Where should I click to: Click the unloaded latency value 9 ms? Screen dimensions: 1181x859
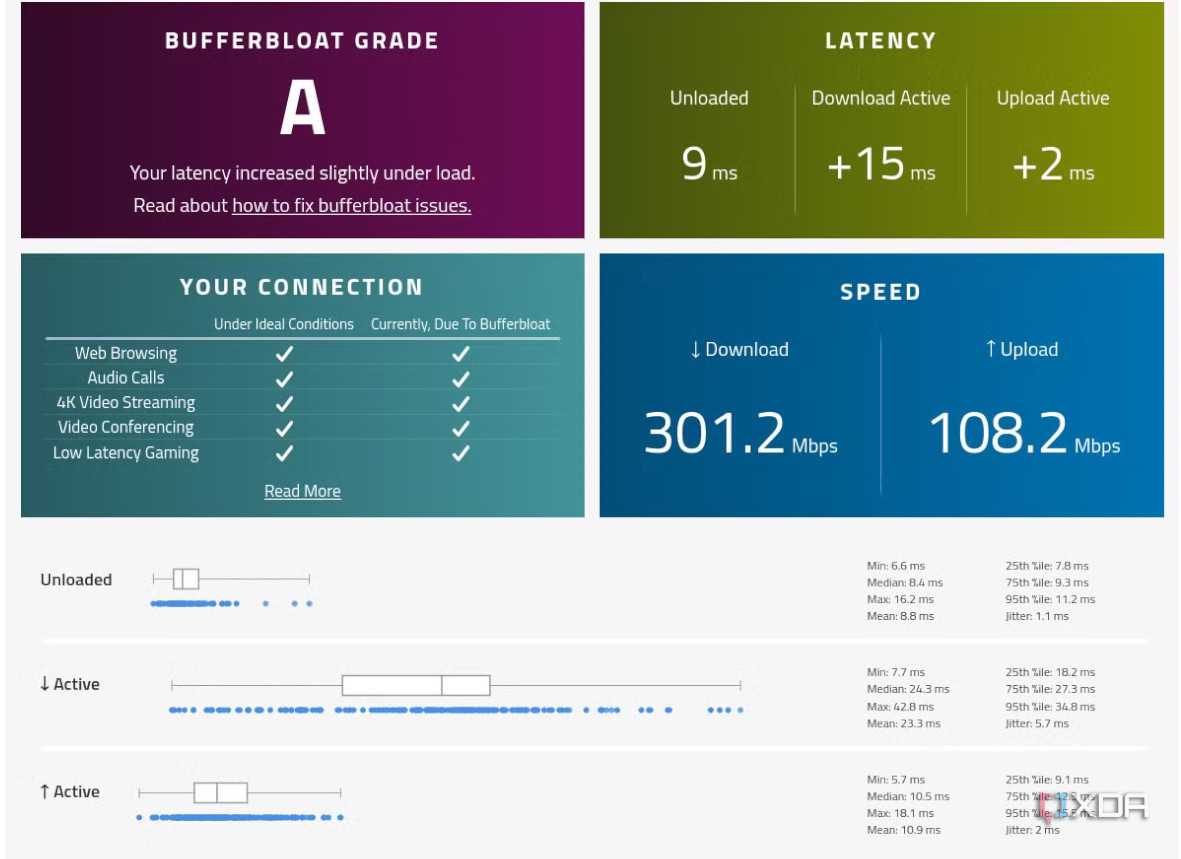click(x=709, y=165)
